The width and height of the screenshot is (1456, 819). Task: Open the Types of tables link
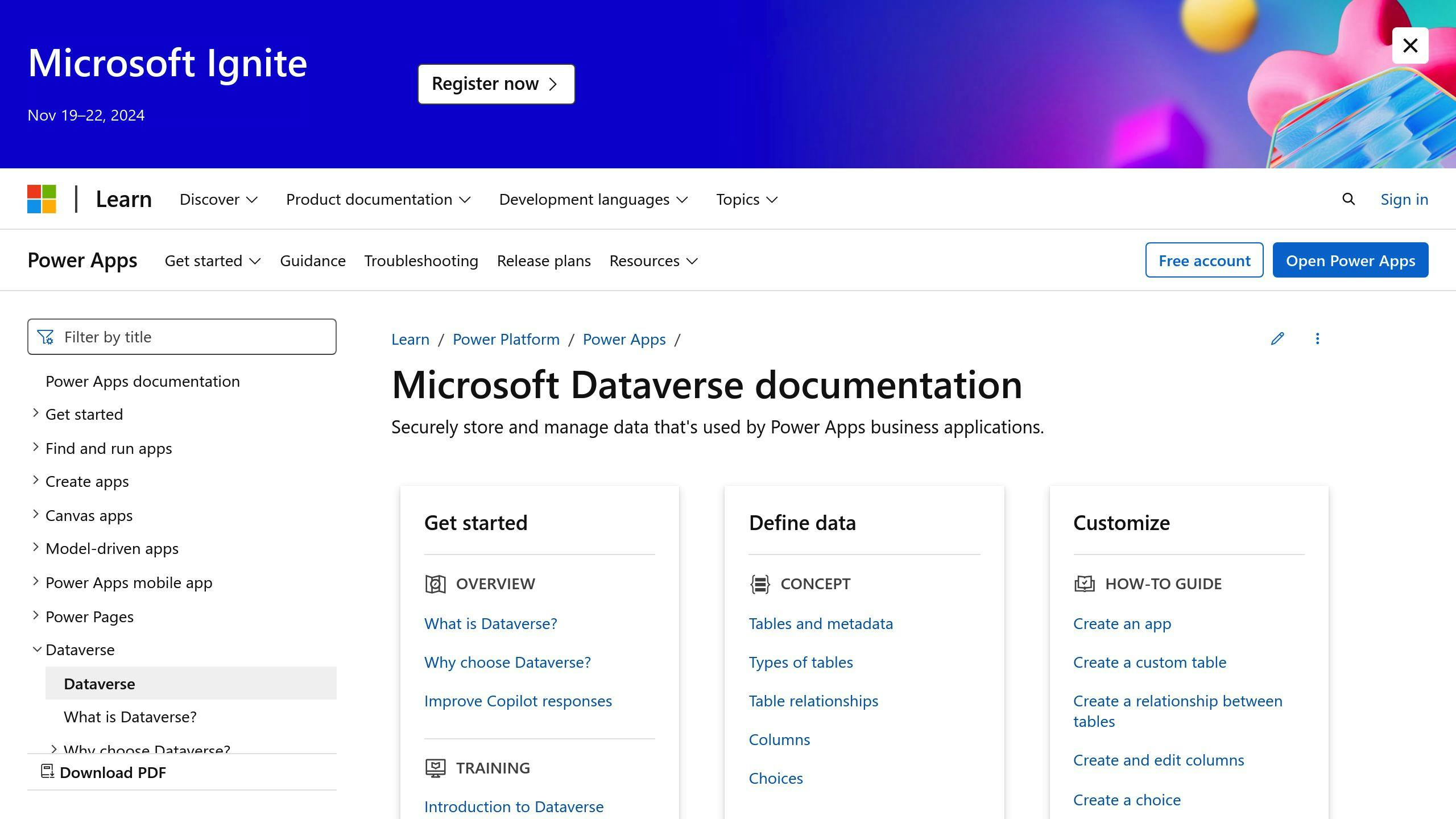tap(801, 663)
